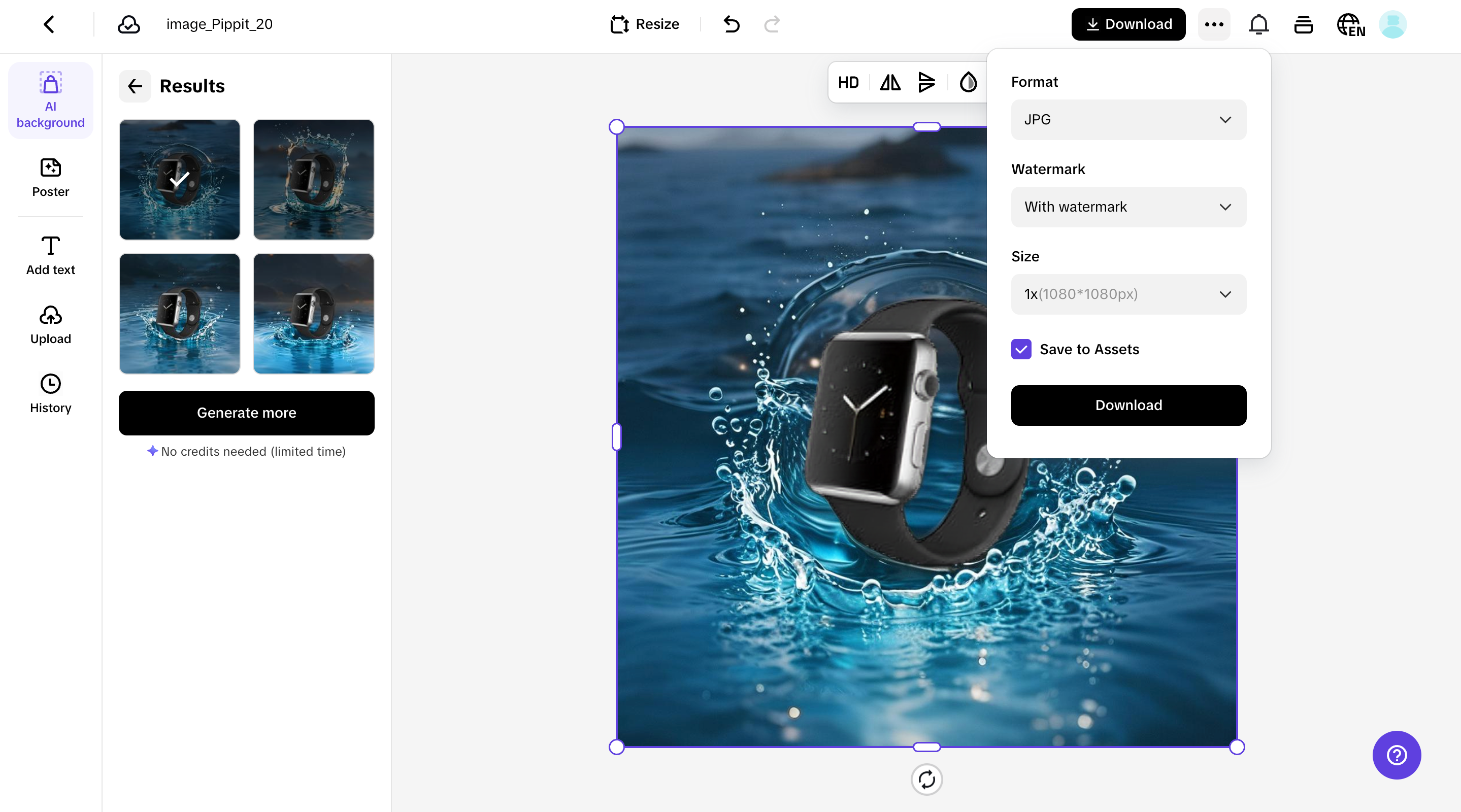Click the flip horizontal icon
Image resolution: width=1461 pixels, height=812 pixels.
(890, 83)
